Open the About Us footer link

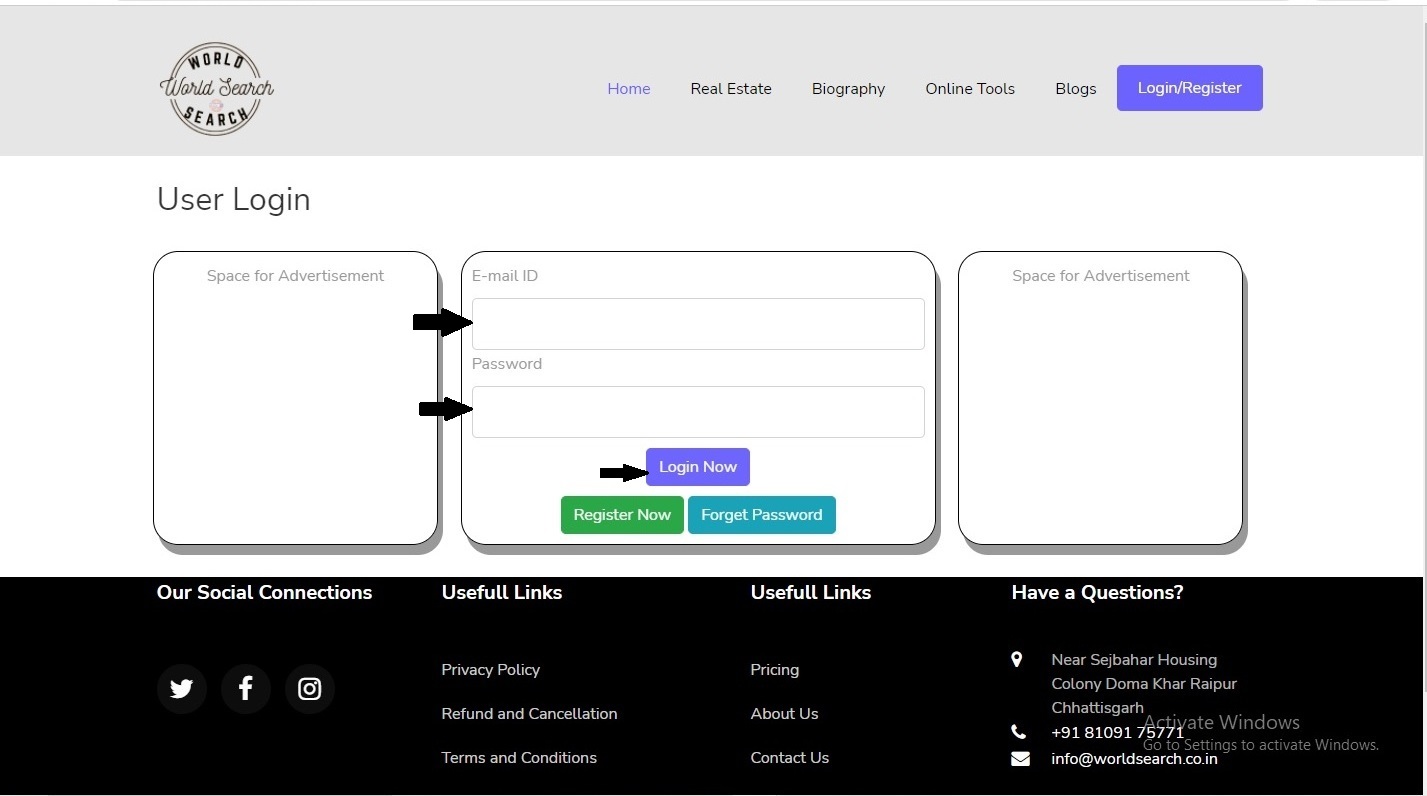click(x=784, y=714)
